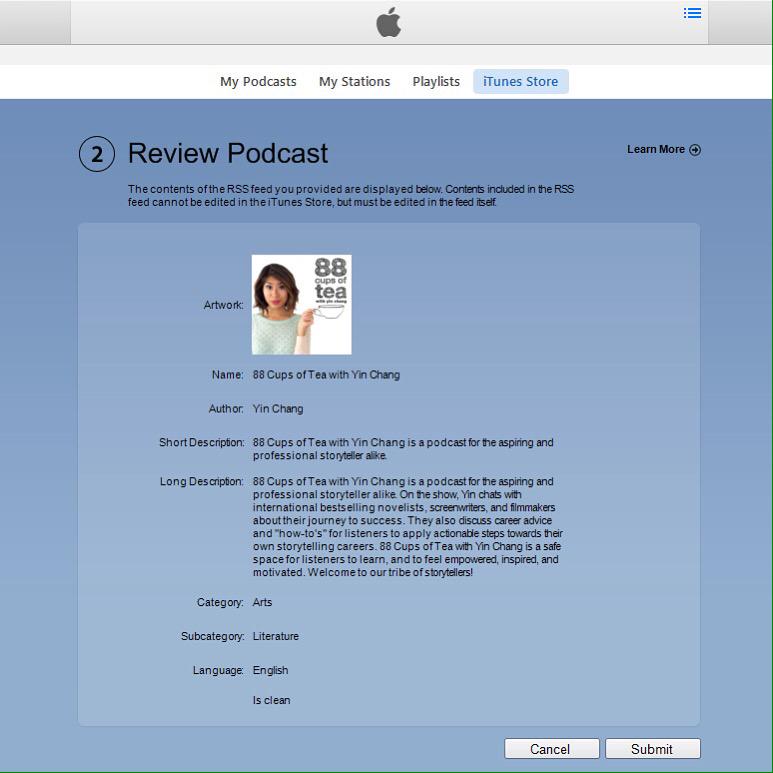Viewport: 773px width, 773px height.
Task: Switch to the My Stations tab
Action: [x=354, y=81]
